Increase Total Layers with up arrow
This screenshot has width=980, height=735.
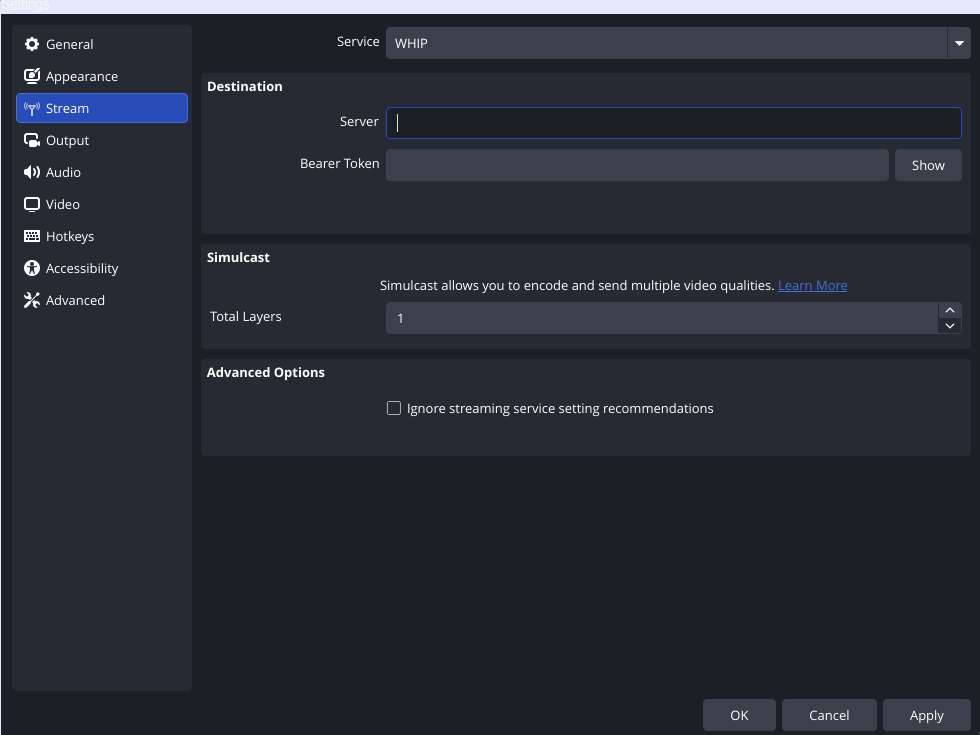coord(949,310)
